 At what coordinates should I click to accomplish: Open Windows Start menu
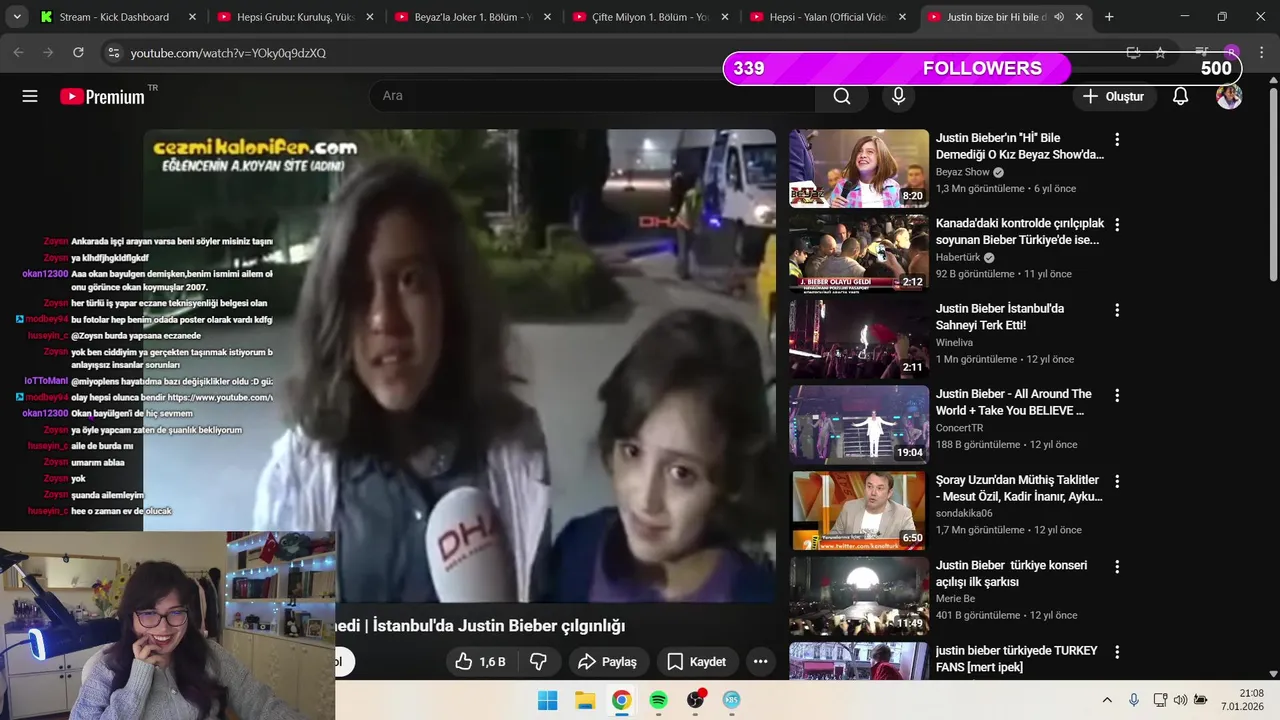coord(548,700)
